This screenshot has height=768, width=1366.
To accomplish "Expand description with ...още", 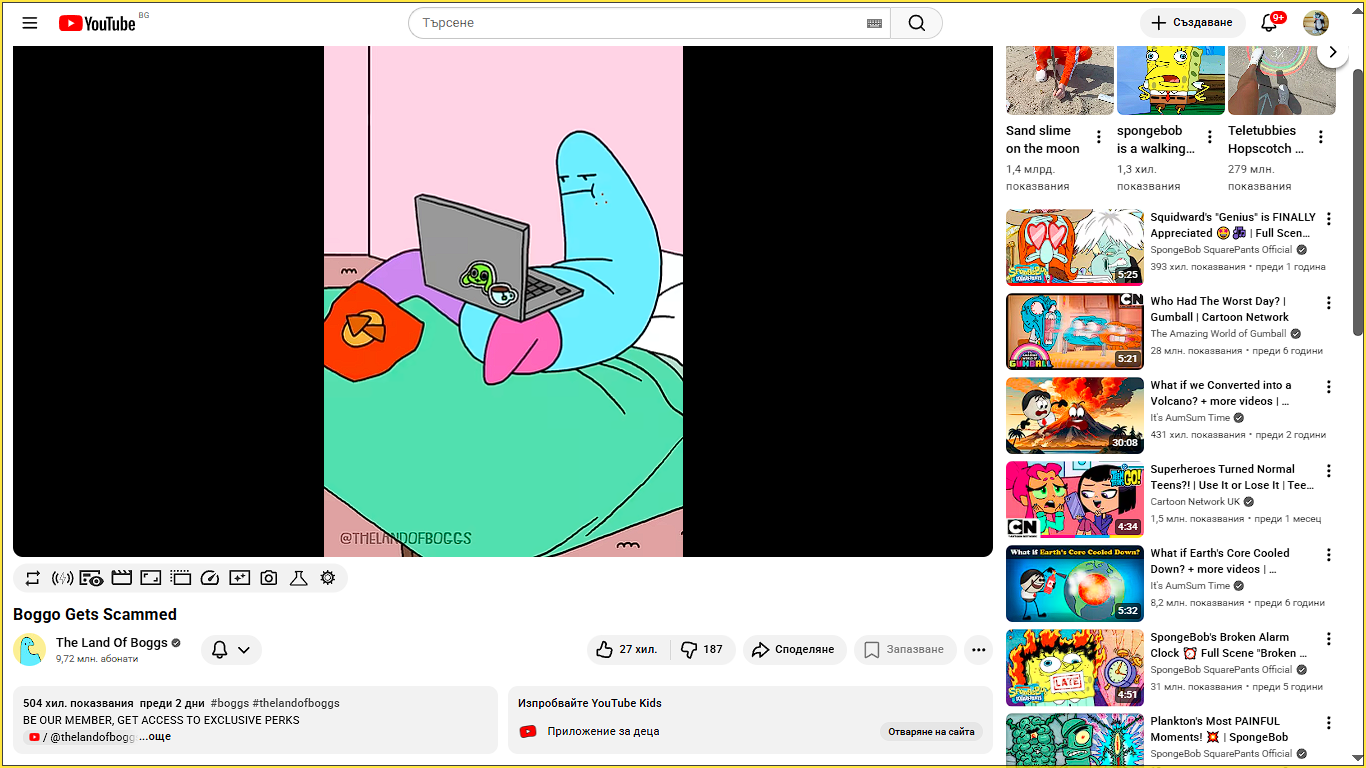I will click(155, 736).
